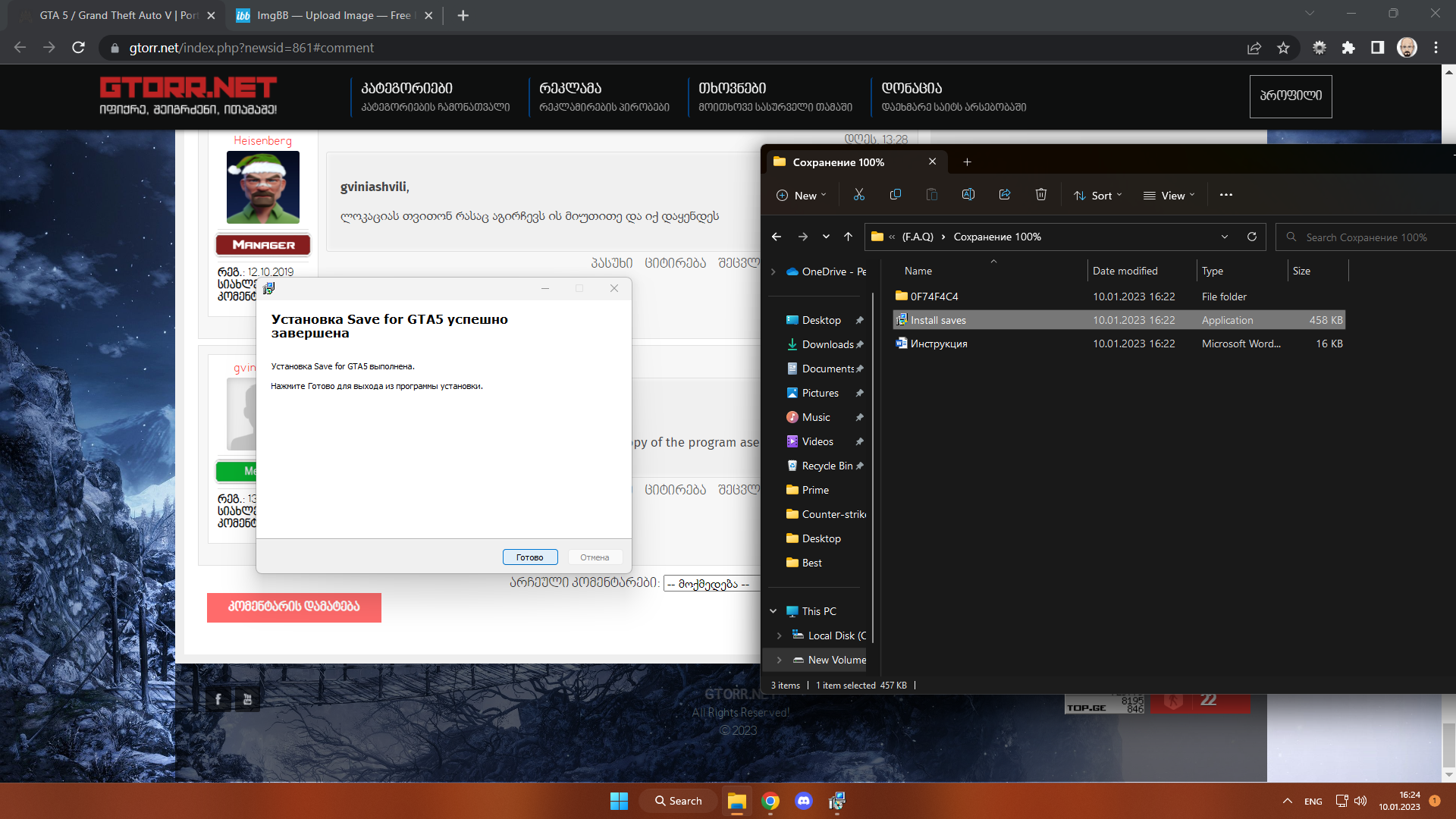Open the კატეგორიები site menu
Viewport: 1456px width, 819px height.
(x=406, y=88)
